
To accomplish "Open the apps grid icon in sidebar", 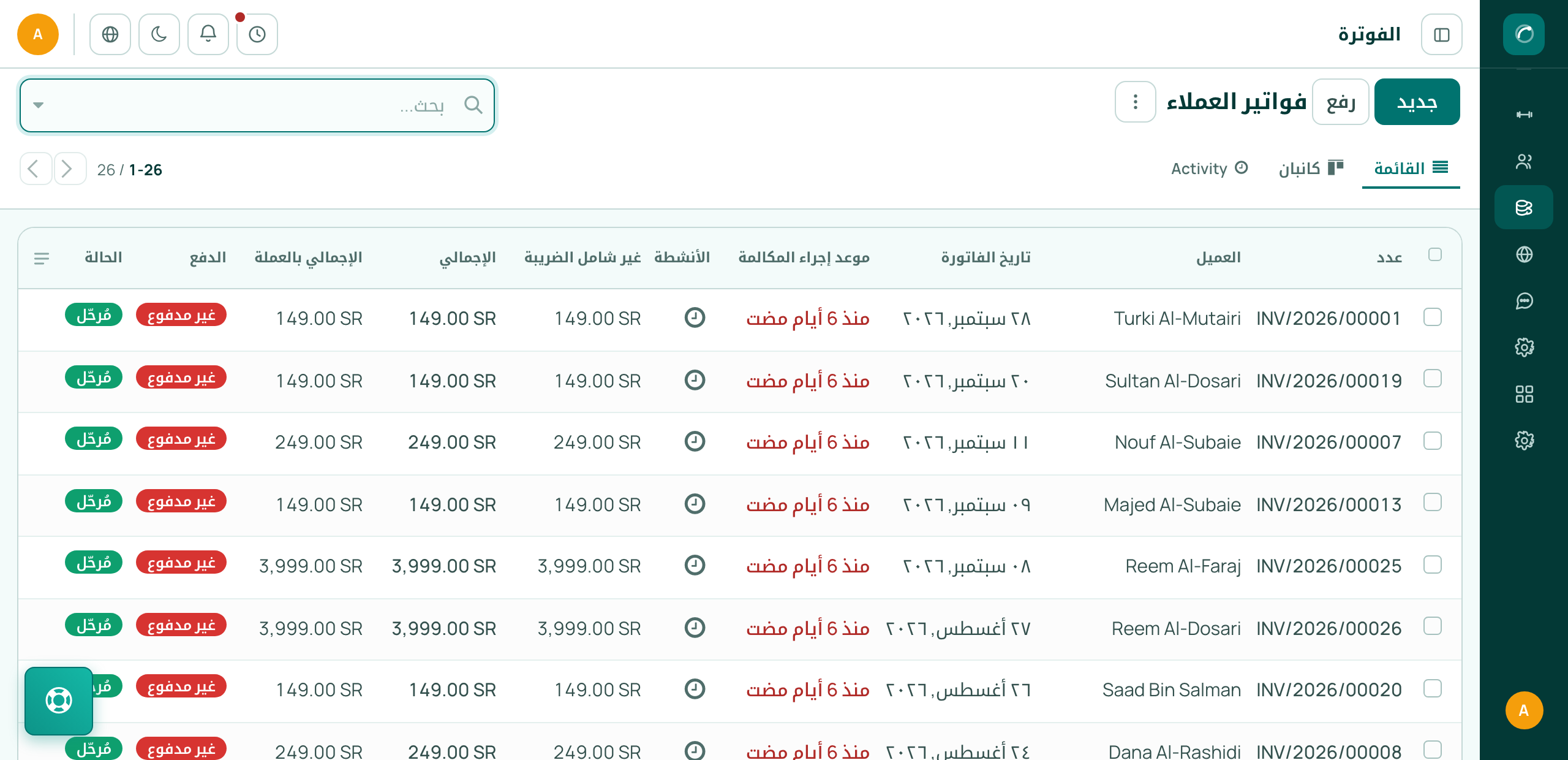I will (x=1524, y=394).
